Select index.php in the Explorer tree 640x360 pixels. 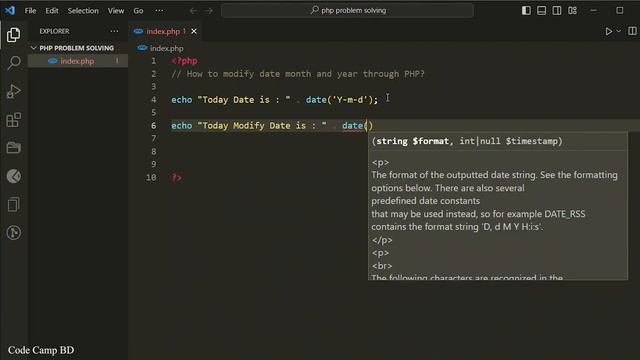(x=78, y=61)
